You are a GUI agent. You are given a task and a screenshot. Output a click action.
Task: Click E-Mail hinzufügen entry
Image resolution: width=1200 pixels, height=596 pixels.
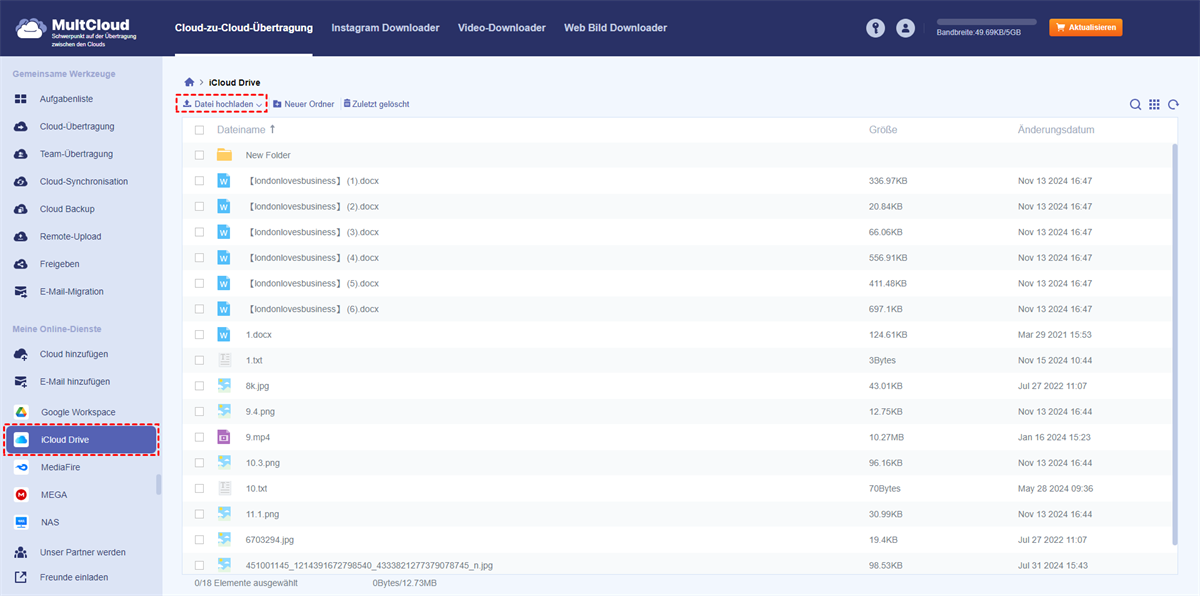pos(75,382)
